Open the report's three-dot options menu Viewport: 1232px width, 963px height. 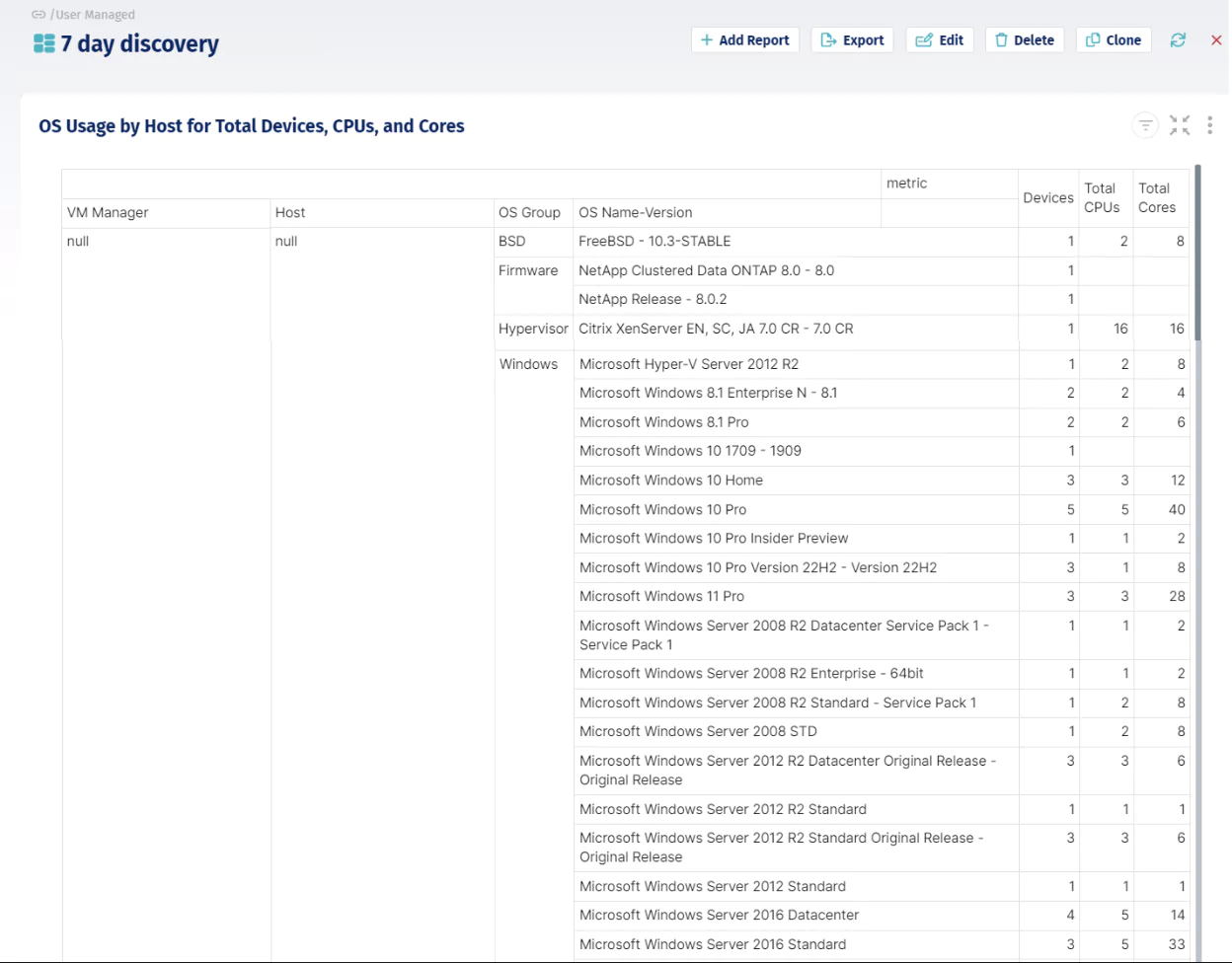pos(1209,125)
